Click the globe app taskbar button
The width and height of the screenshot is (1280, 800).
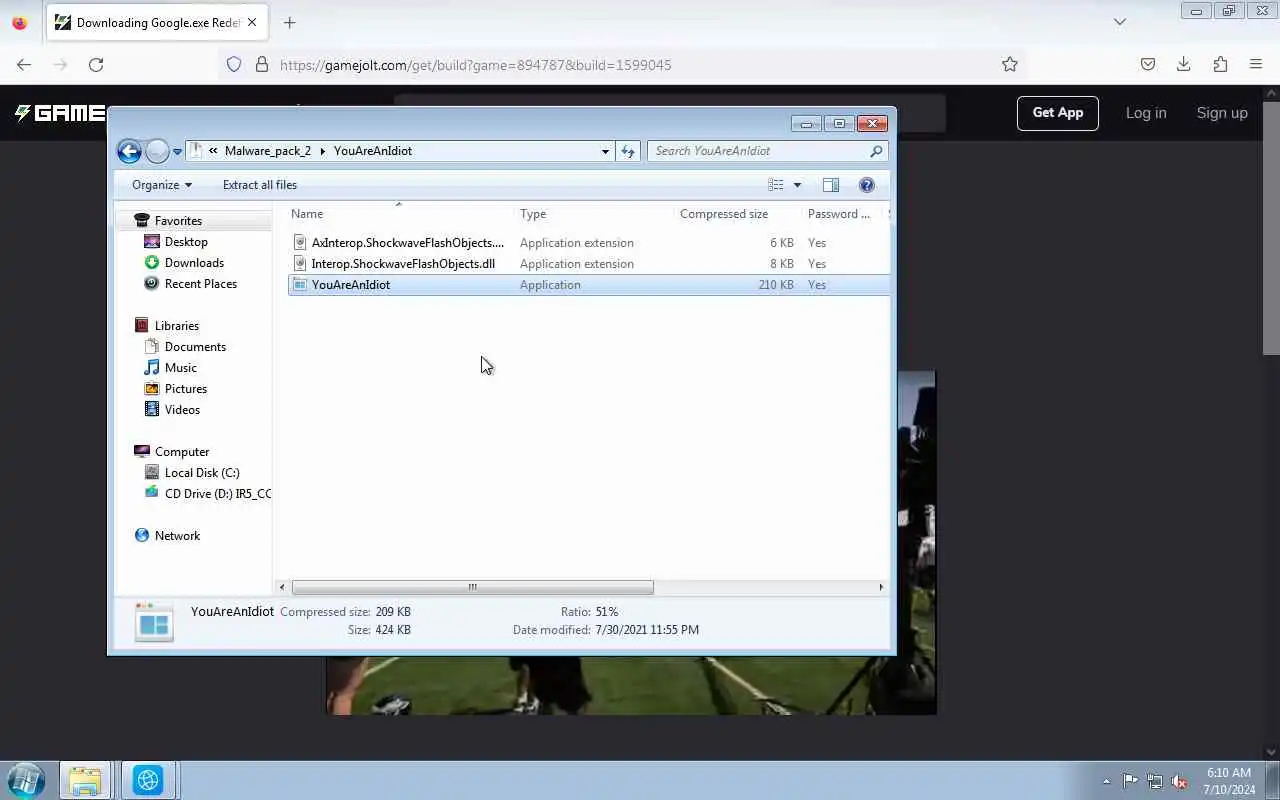148,780
